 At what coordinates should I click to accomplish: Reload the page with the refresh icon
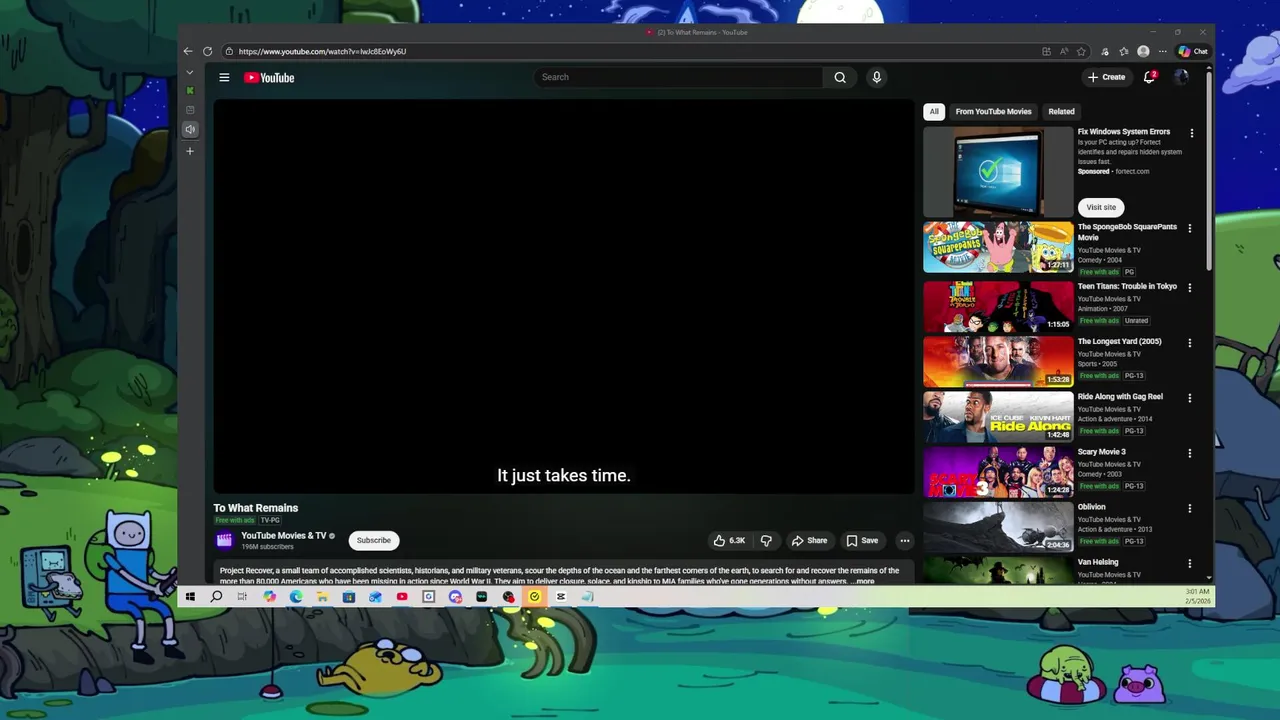(207, 51)
